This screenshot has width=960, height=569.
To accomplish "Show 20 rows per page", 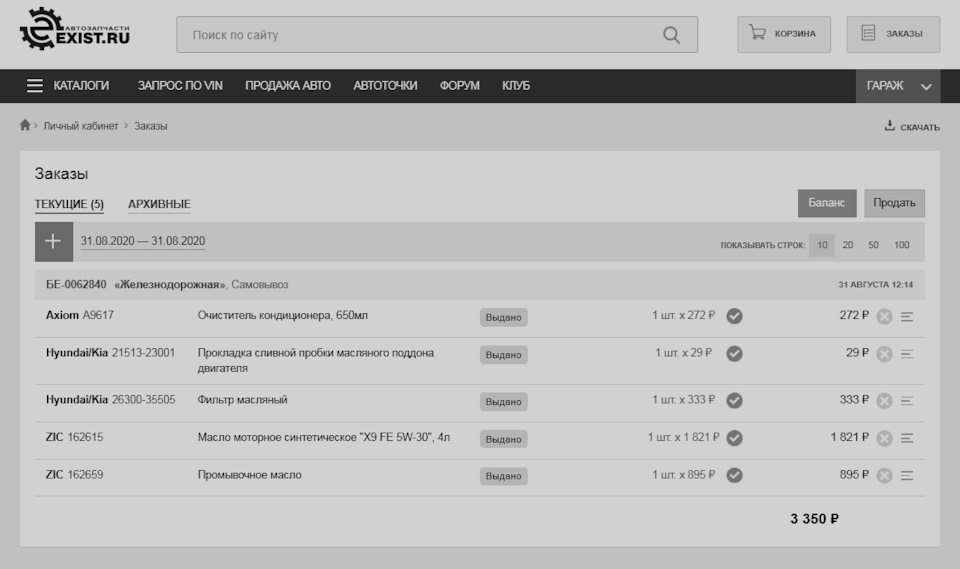I will [x=847, y=245].
